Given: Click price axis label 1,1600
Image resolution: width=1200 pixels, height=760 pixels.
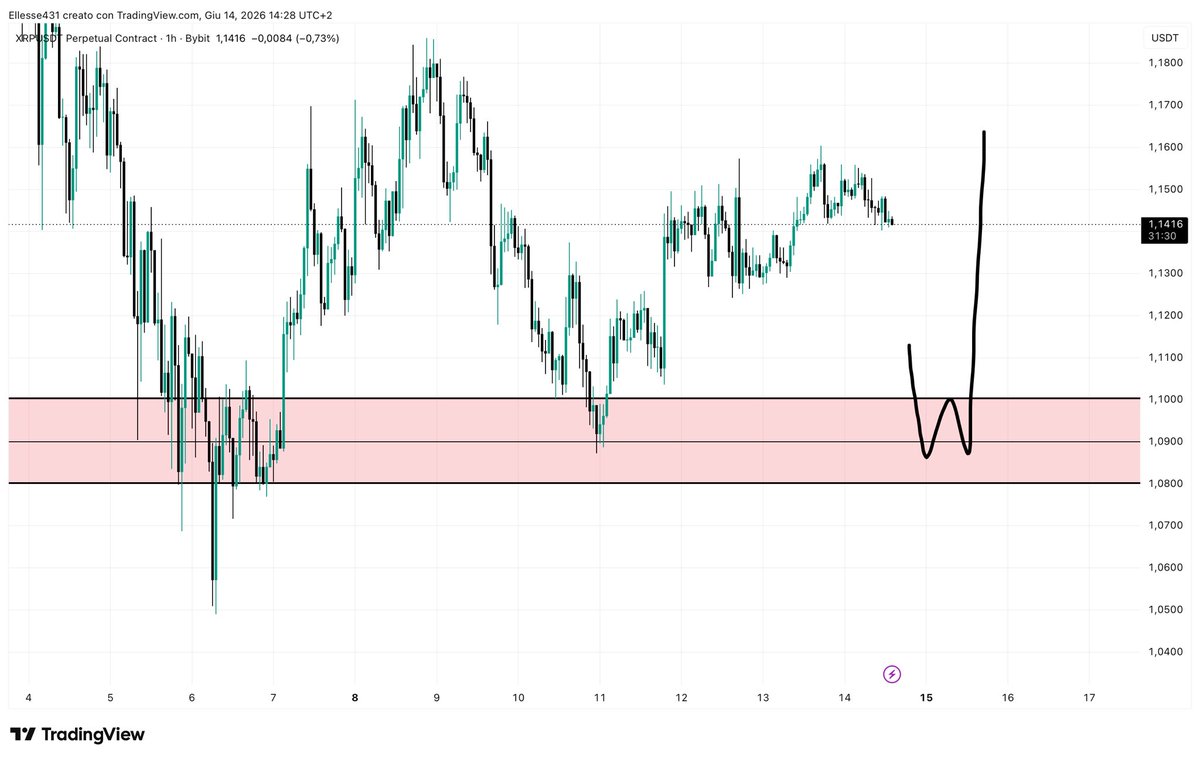Looking at the screenshot, I should point(1165,147).
